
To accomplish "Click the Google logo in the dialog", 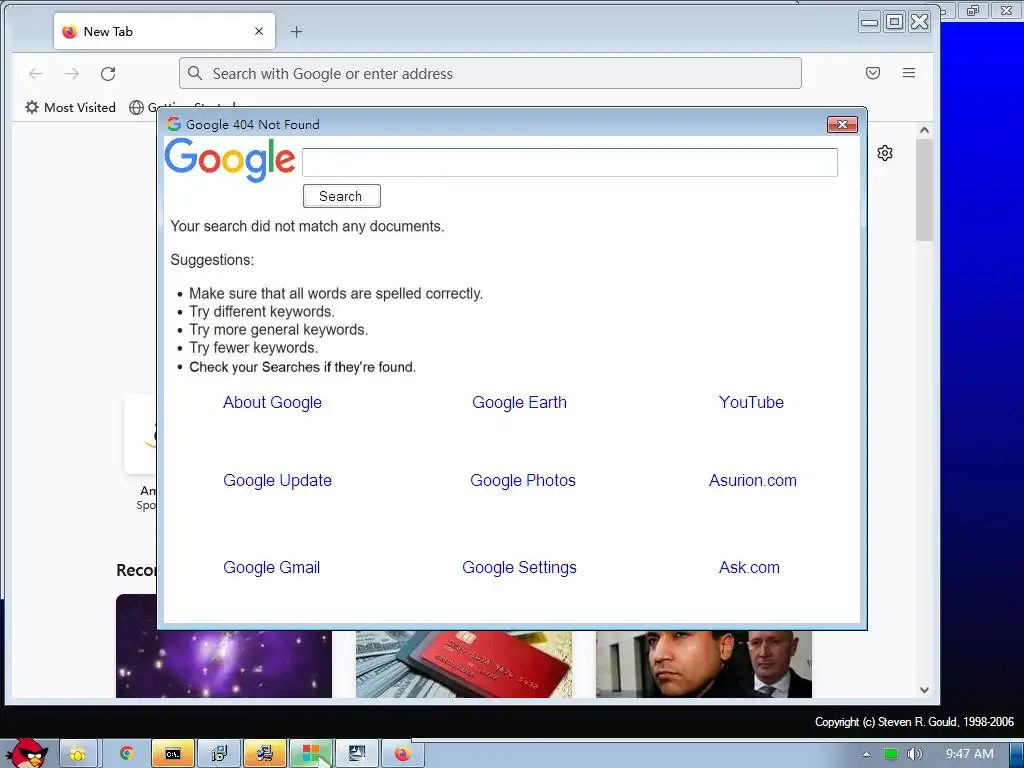I will coord(230,159).
